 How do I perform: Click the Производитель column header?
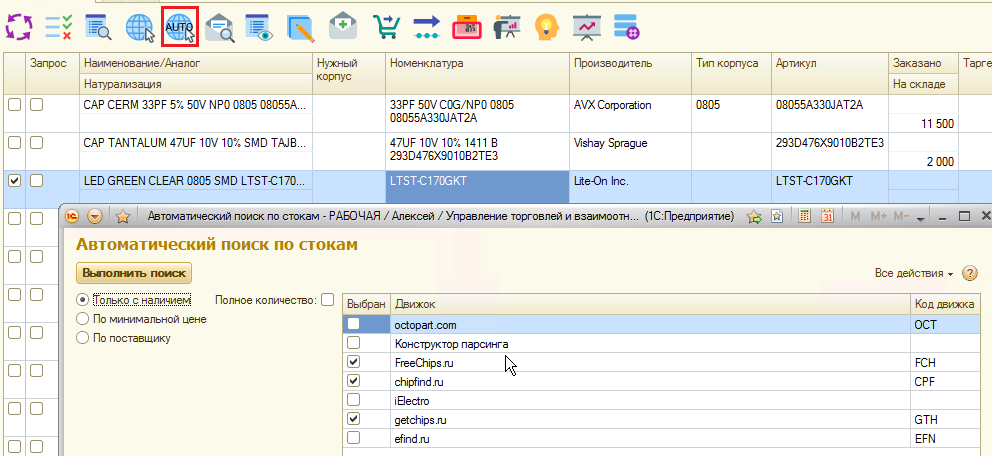[x=612, y=63]
